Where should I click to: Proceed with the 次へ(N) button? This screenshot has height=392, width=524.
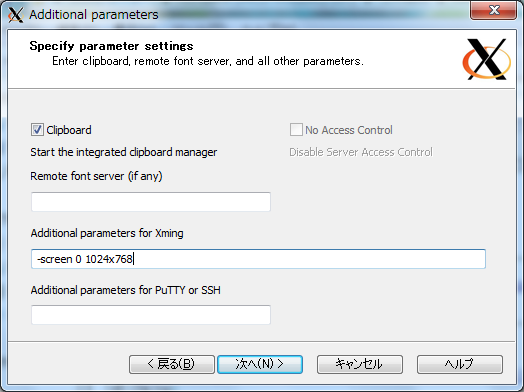tap(260, 364)
